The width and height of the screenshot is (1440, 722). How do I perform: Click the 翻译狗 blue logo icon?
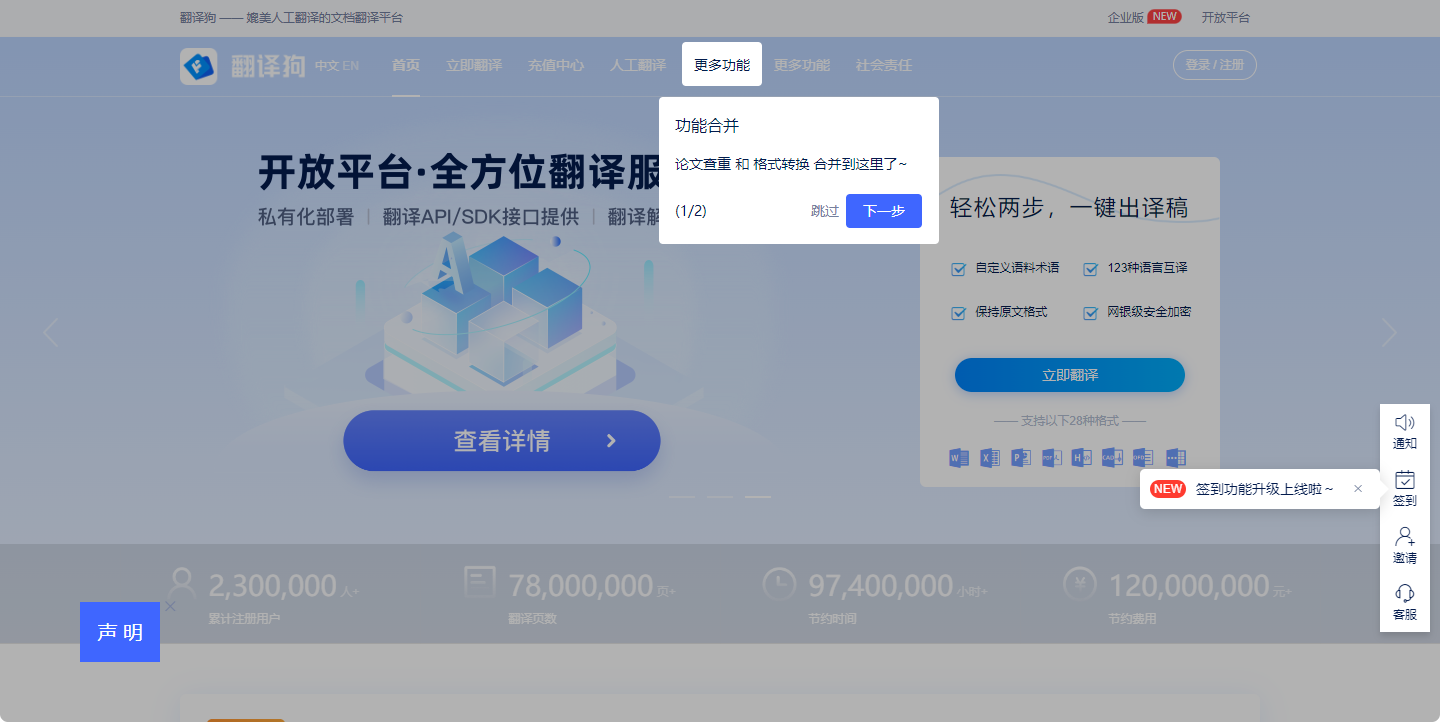(198, 66)
